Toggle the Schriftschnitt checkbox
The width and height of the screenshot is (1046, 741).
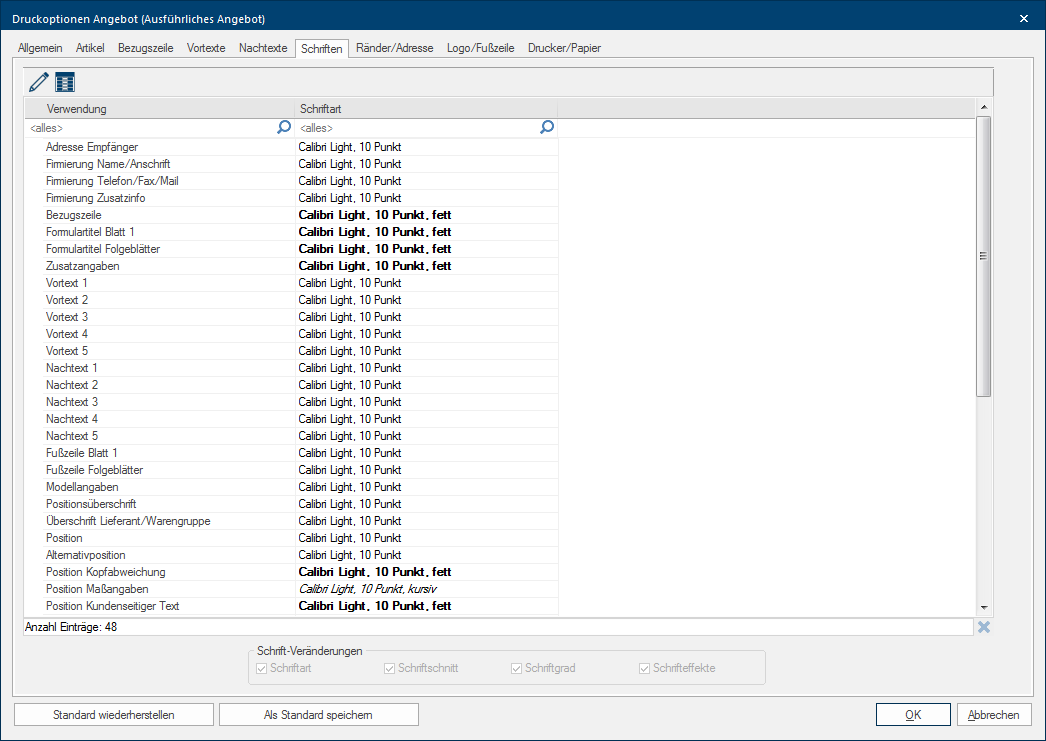[x=390, y=668]
